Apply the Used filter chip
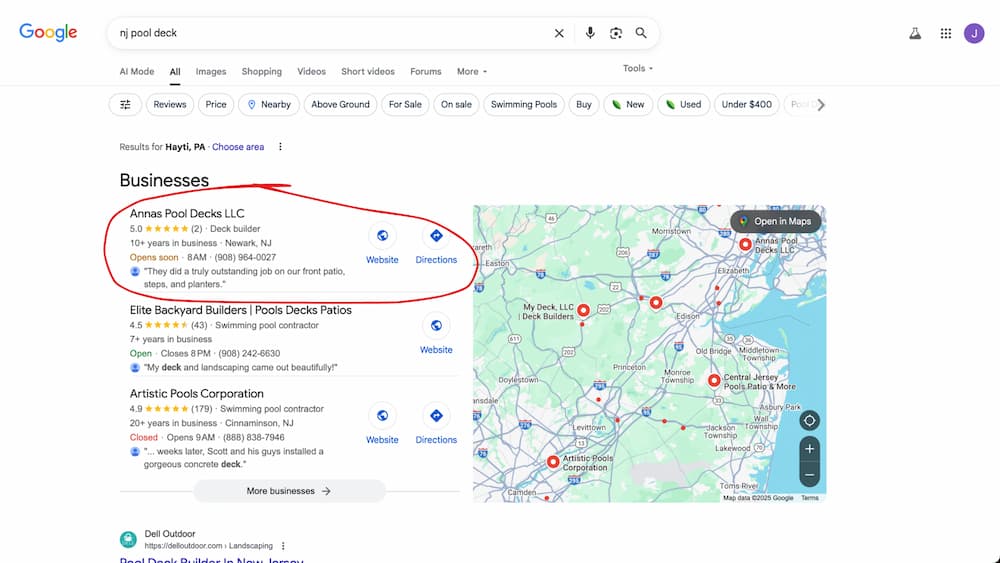The width and height of the screenshot is (1000, 563). click(683, 105)
